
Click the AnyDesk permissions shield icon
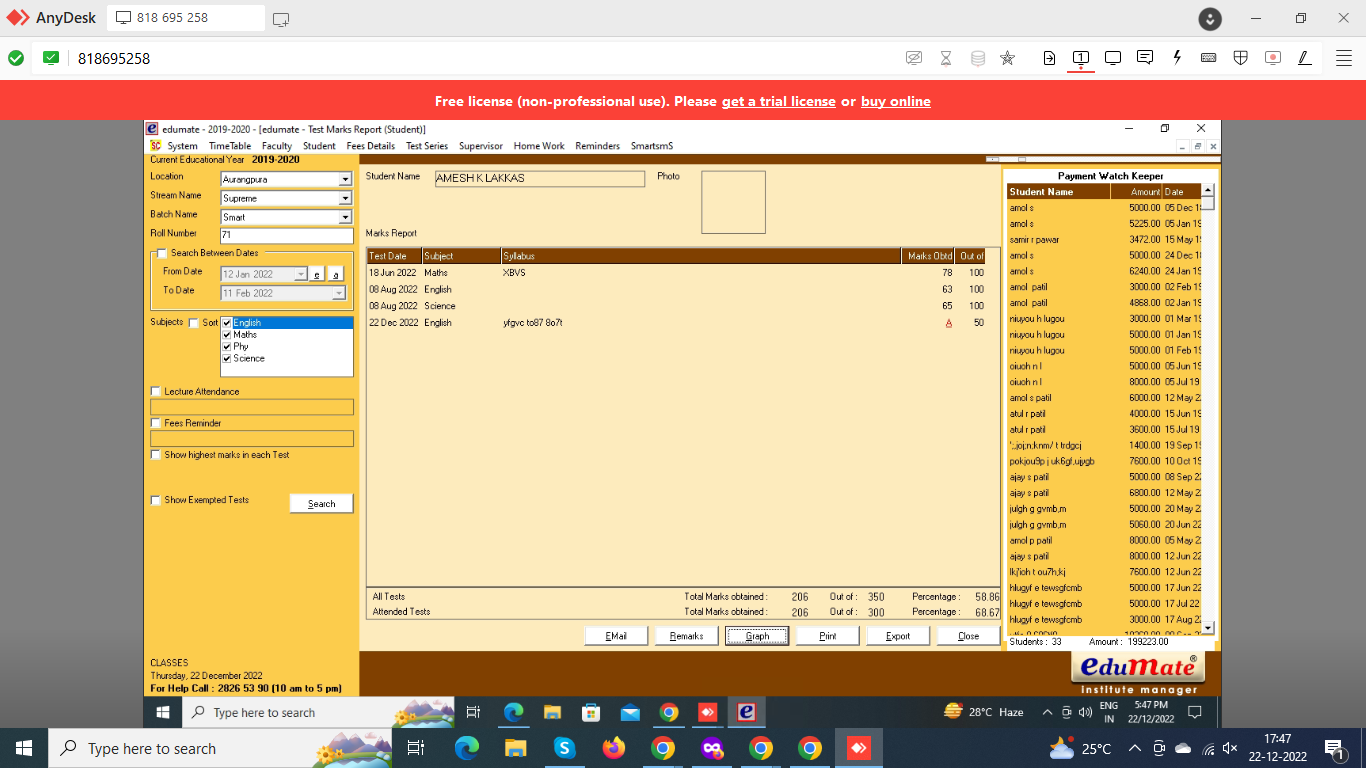pyautogui.click(x=1240, y=58)
